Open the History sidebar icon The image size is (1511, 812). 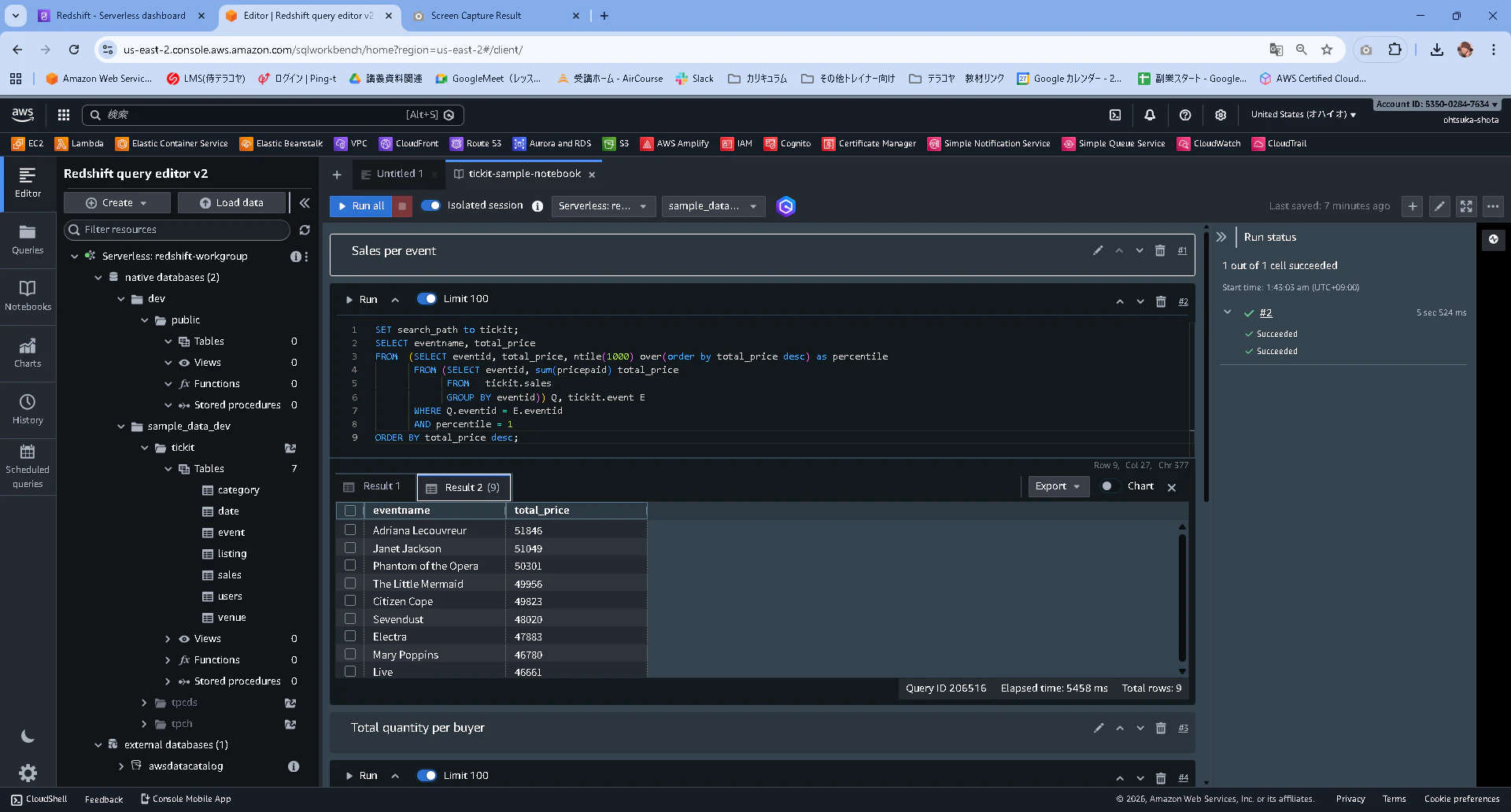(28, 410)
